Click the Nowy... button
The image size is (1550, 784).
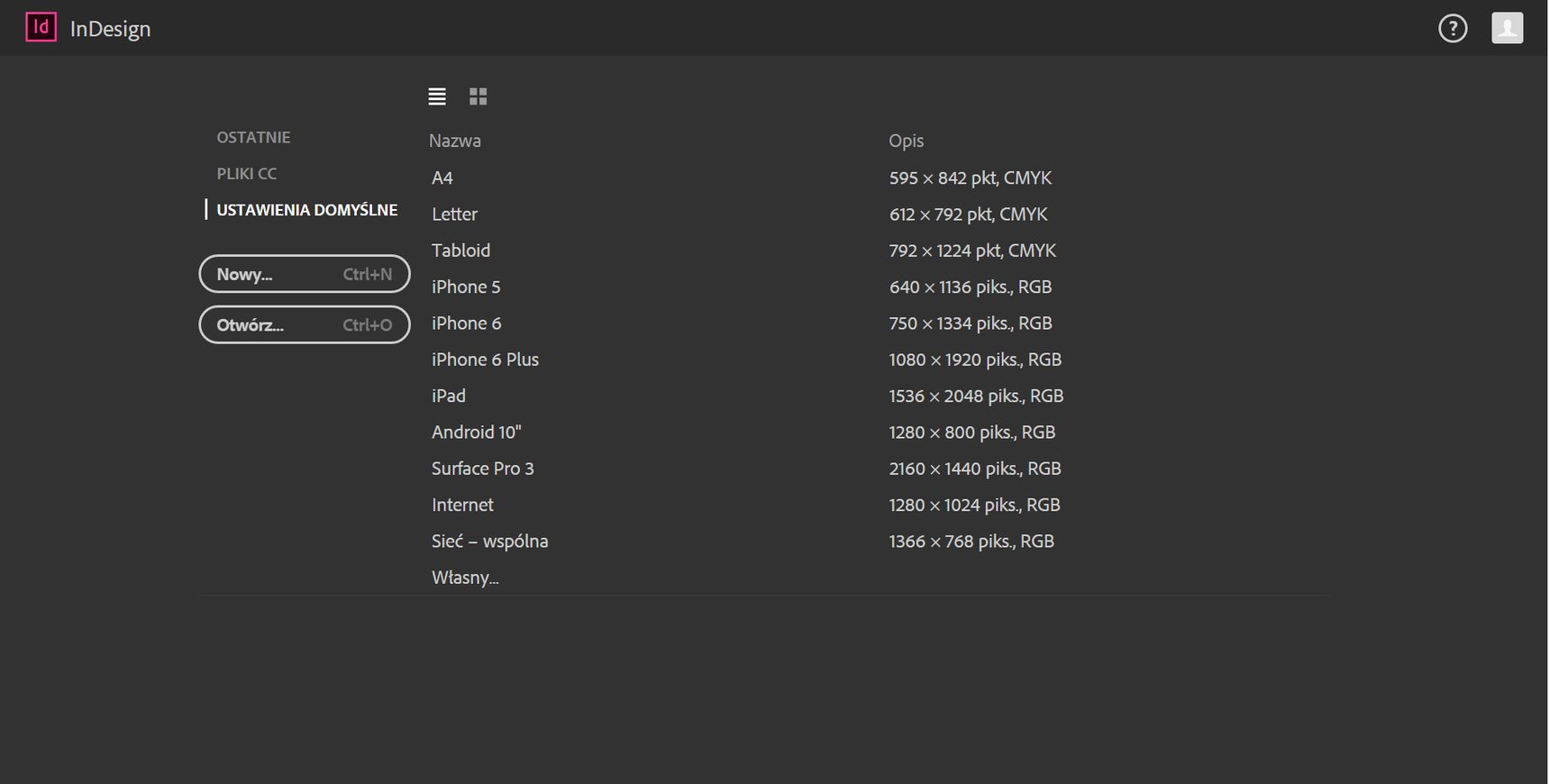(x=305, y=274)
